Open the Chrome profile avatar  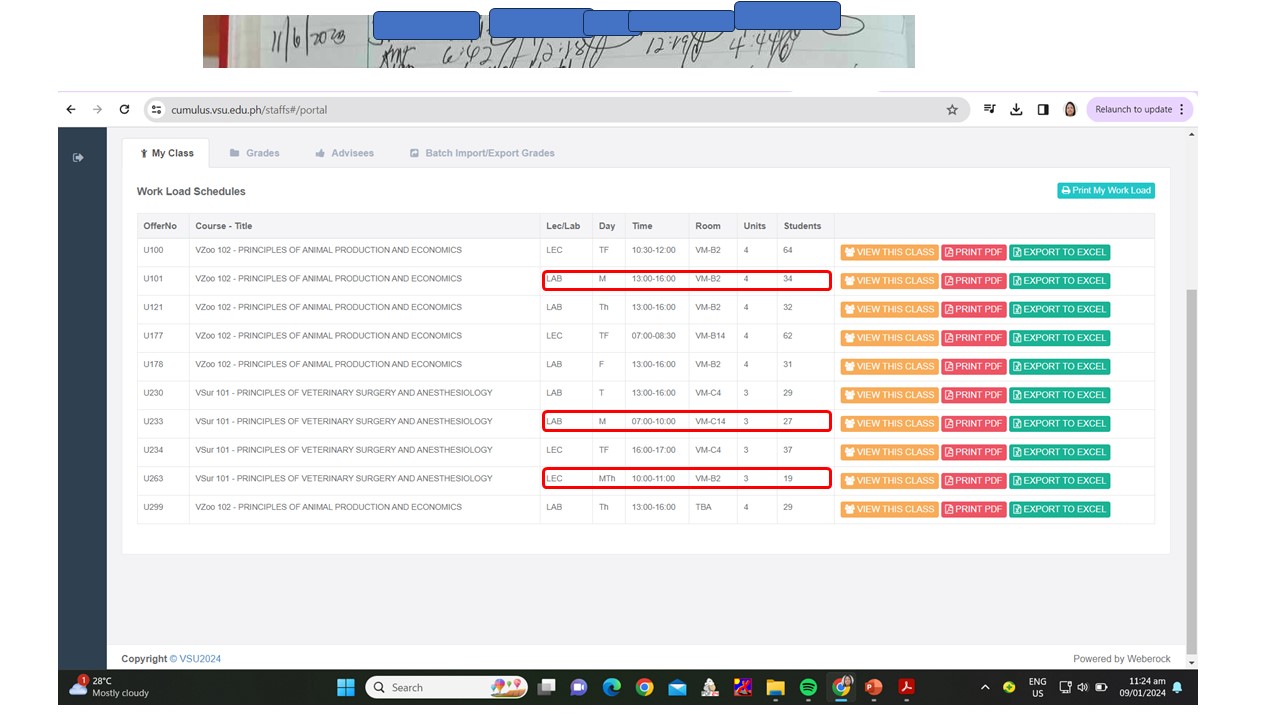coord(1070,110)
